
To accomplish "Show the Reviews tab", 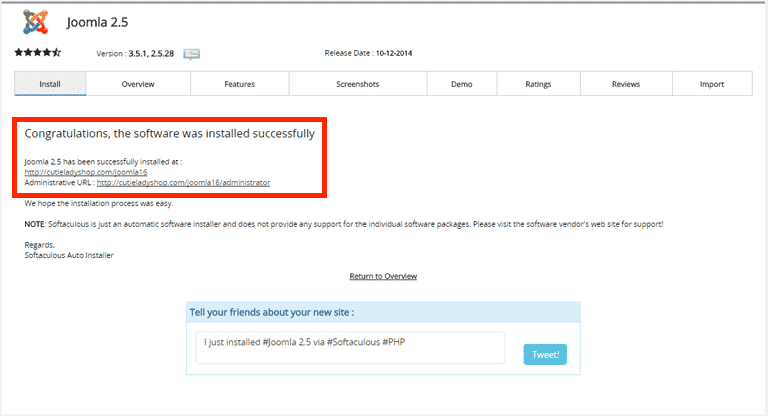I will pyautogui.click(x=626, y=84).
